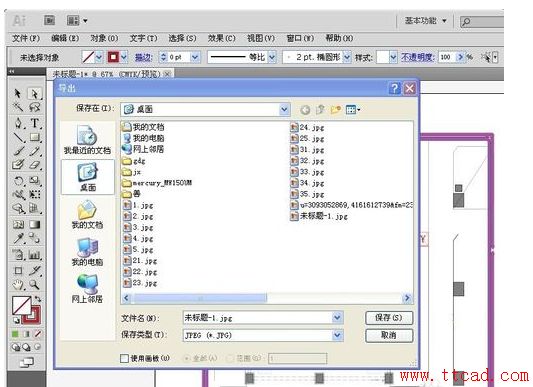Screen dimensions: 533x387
Task: Click the horizontal scrollbar thumb in file list
Action: coord(200,298)
